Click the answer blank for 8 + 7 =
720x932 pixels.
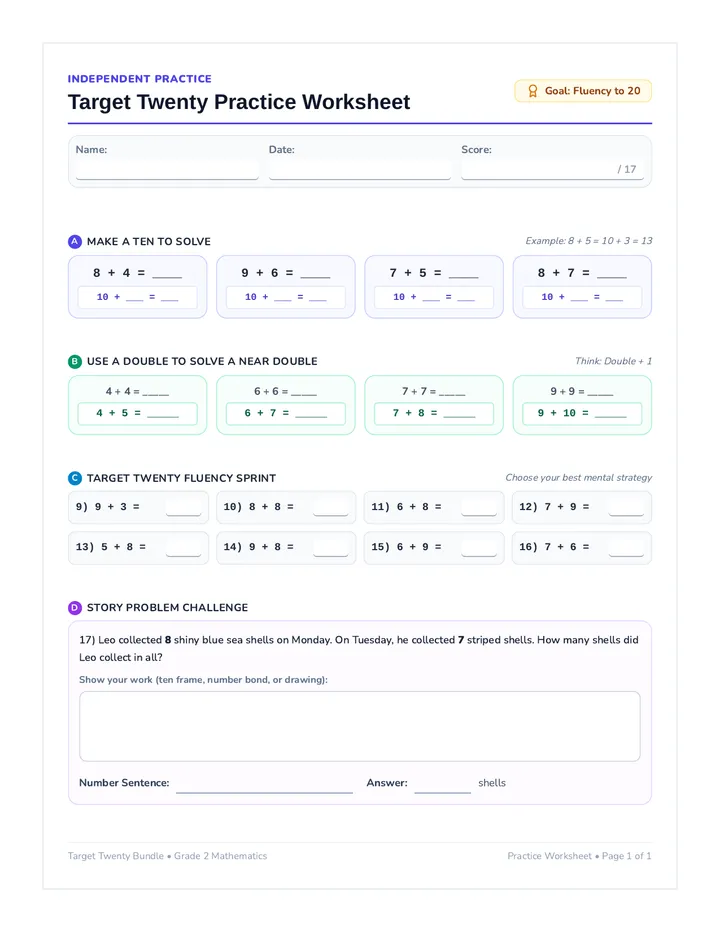click(x=612, y=275)
